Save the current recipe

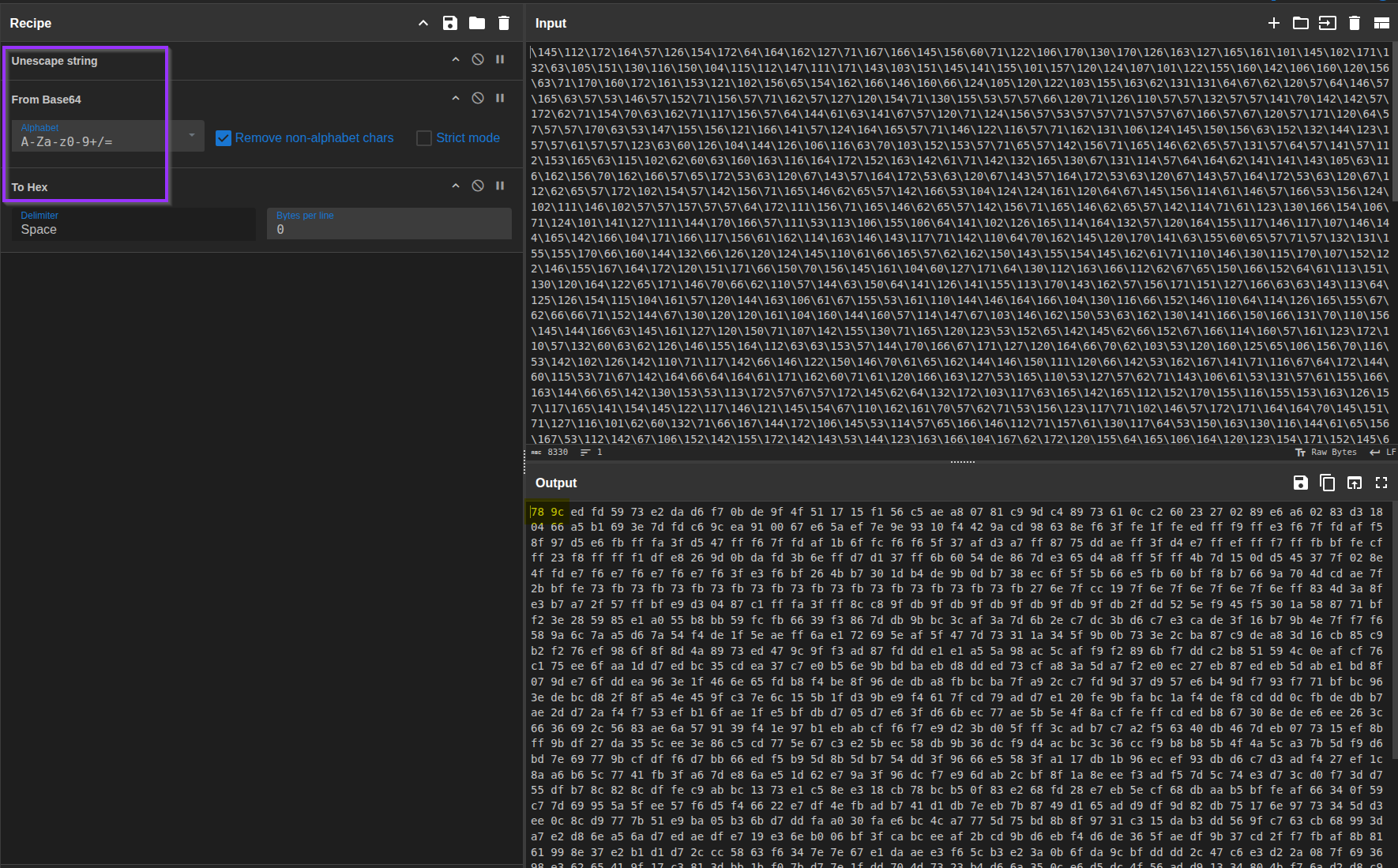tap(450, 23)
